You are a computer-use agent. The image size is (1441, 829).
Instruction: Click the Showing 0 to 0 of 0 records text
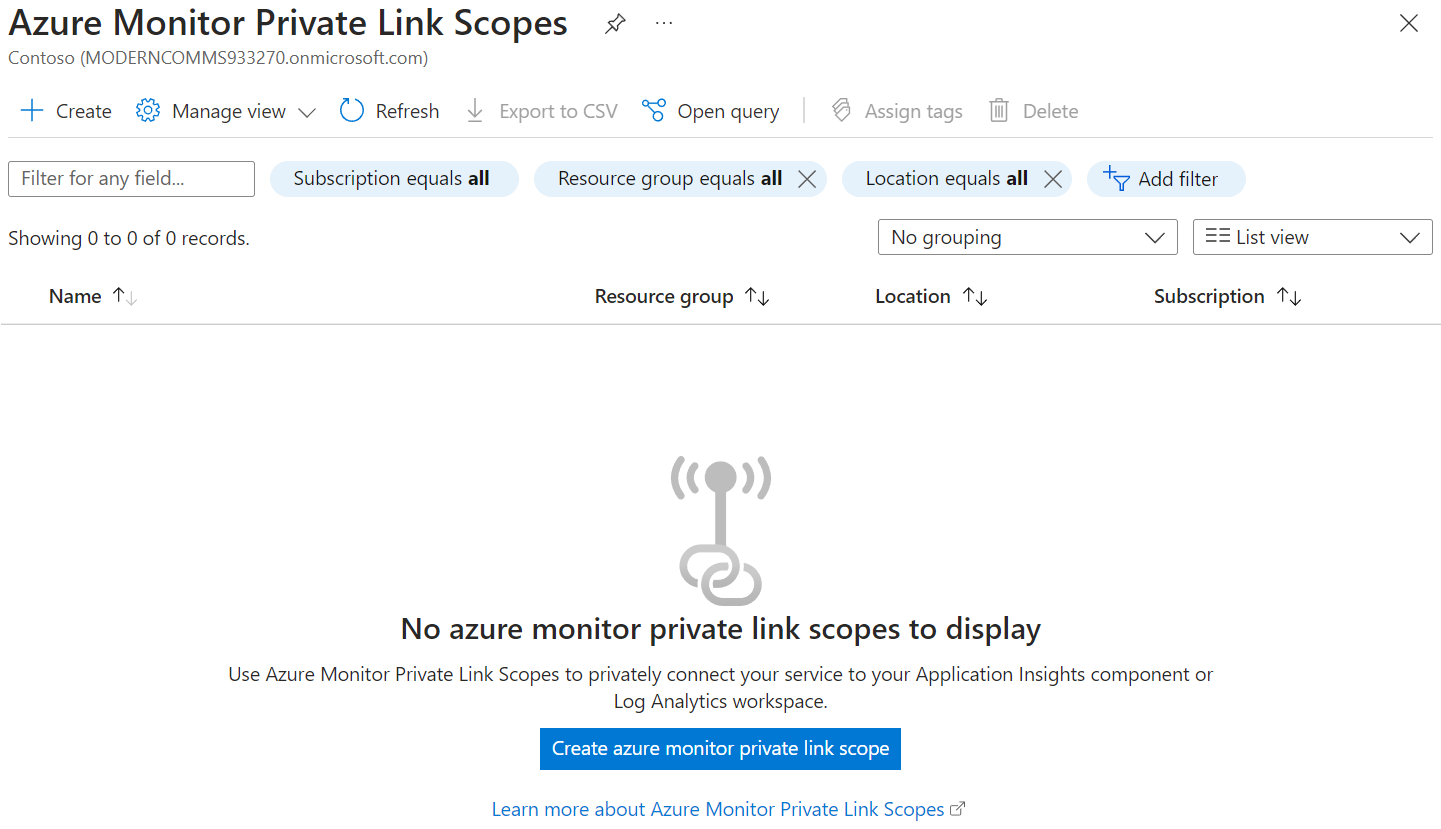[129, 238]
